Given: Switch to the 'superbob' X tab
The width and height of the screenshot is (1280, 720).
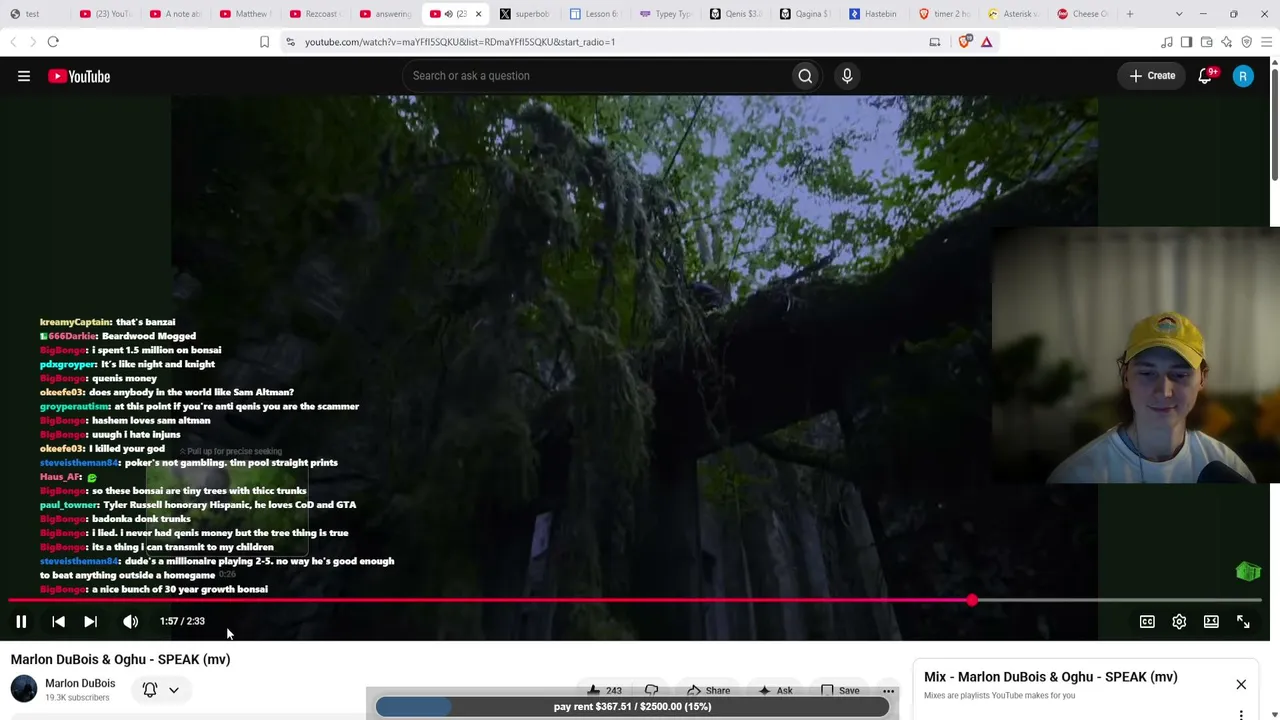Looking at the screenshot, I should coord(523,14).
